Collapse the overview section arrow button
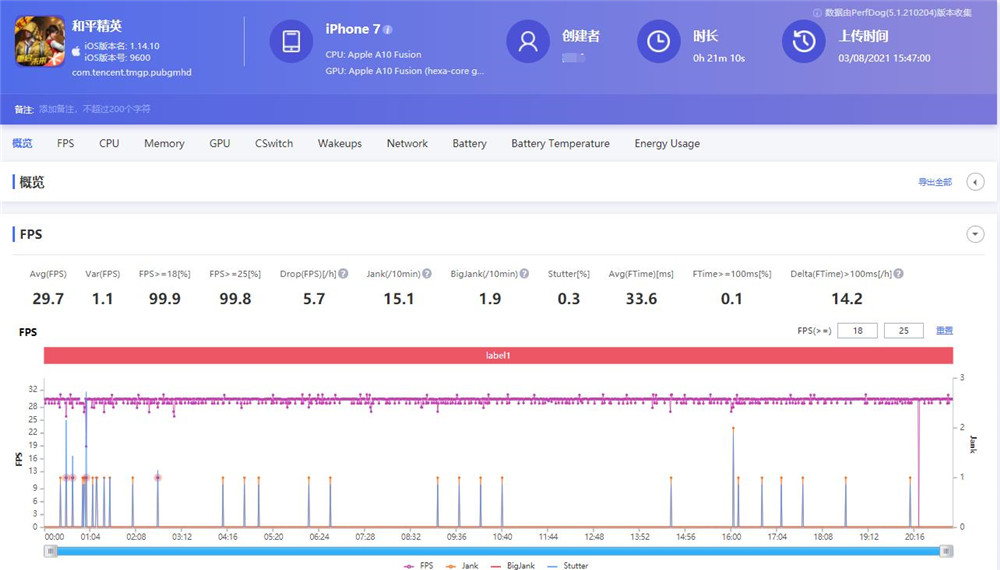The width and height of the screenshot is (1000, 570). click(x=975, y=182)
